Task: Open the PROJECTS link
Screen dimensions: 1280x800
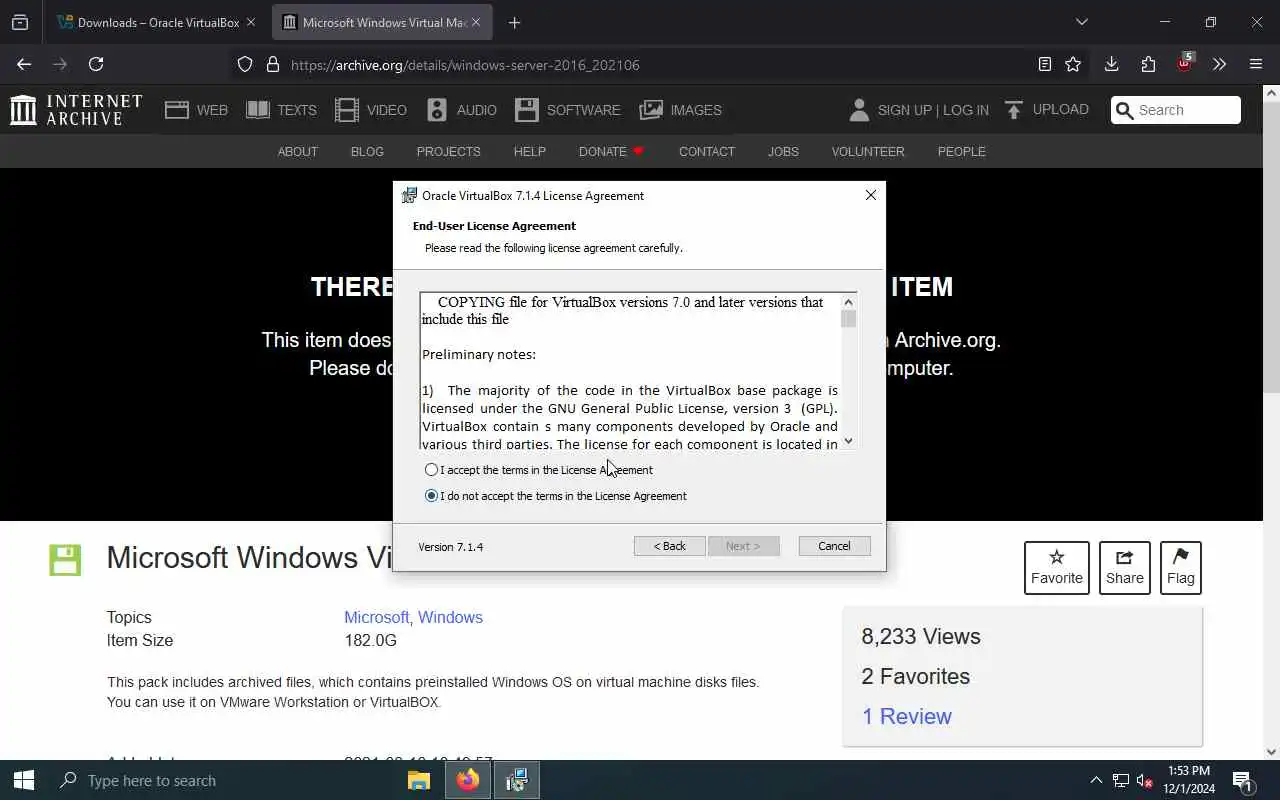Action: pyautogui.click(x=448, y=152)
